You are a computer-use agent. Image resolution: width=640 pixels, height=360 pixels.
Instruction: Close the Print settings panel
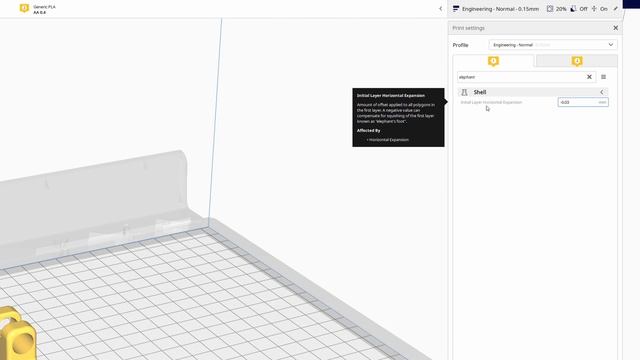tap(616, 28)
